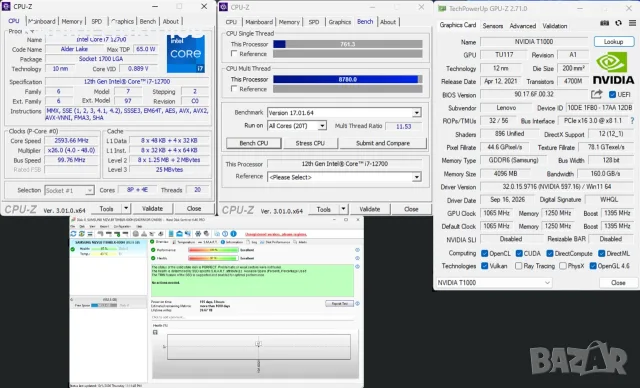Click the GPU-Z title bar app icon
The image size is (640, 388).
442,8
